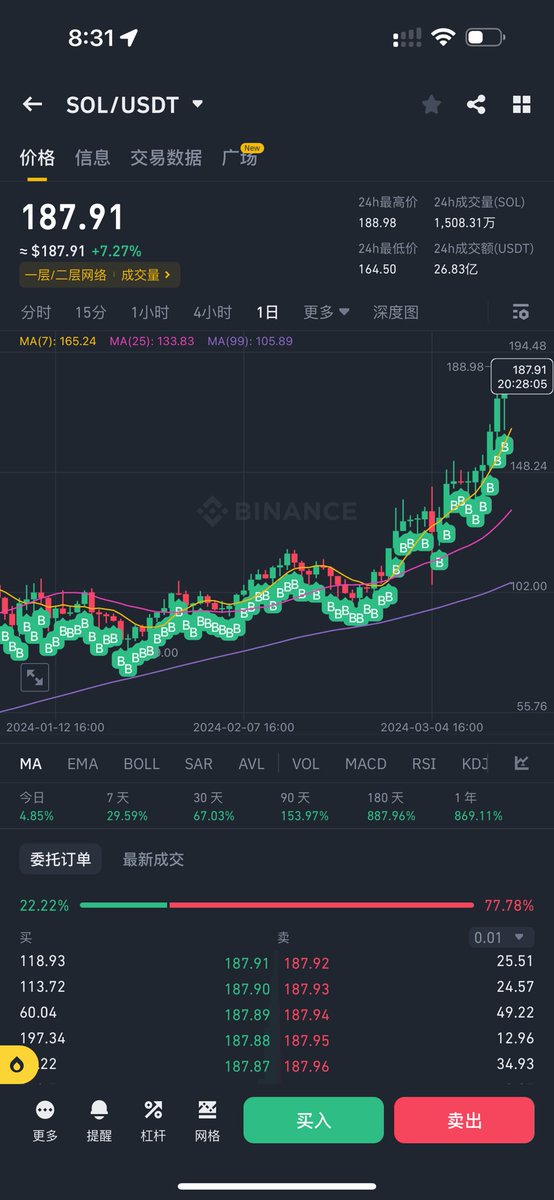Tap the Wi-Fi icon in status bar
This screenshot has width=554, height=1200.
click(442, 38)
